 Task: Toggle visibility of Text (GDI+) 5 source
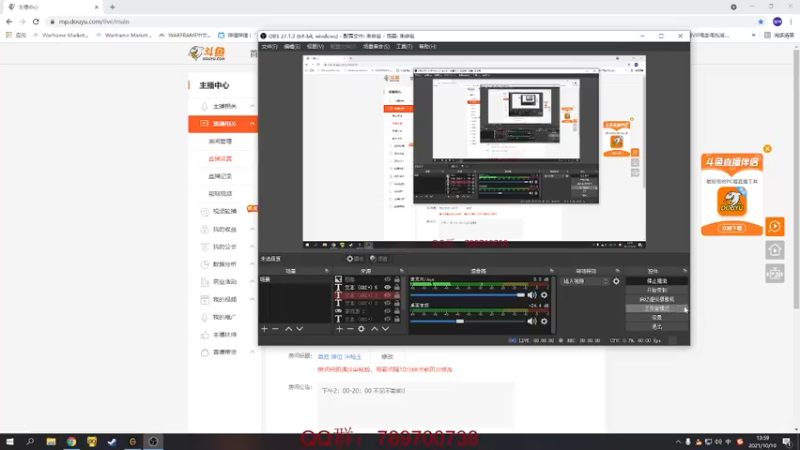tap(387, 287)
